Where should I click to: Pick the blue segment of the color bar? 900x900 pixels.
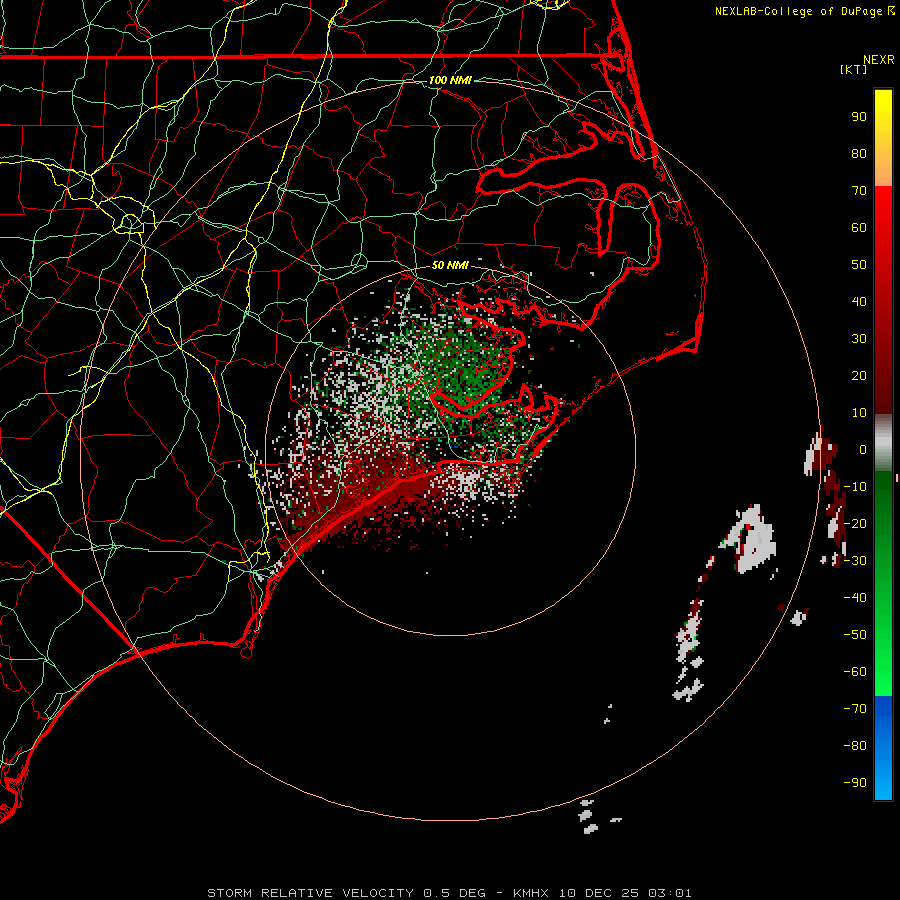(883, 748)
